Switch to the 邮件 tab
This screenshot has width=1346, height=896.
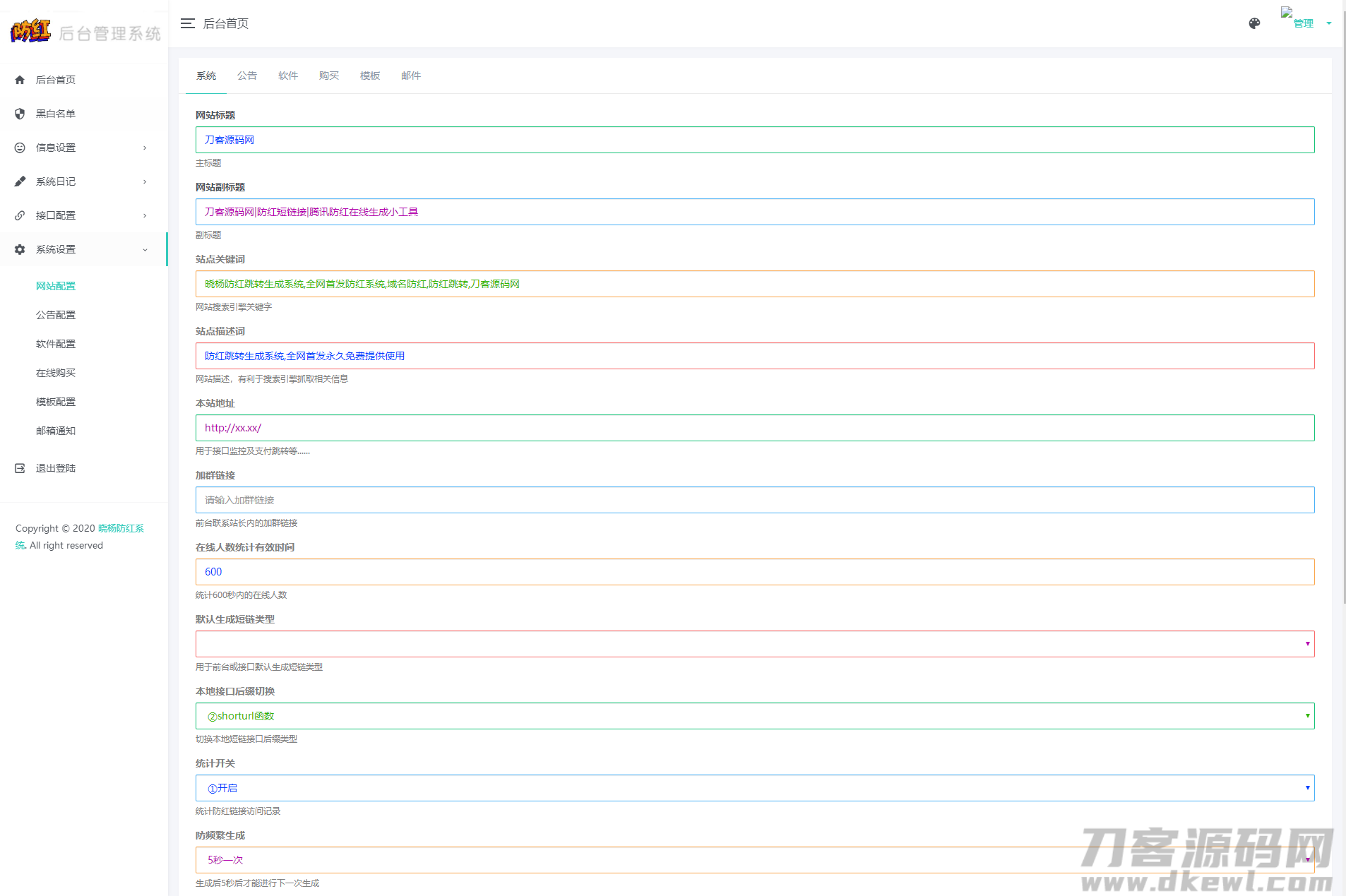(x=411, y=76)
